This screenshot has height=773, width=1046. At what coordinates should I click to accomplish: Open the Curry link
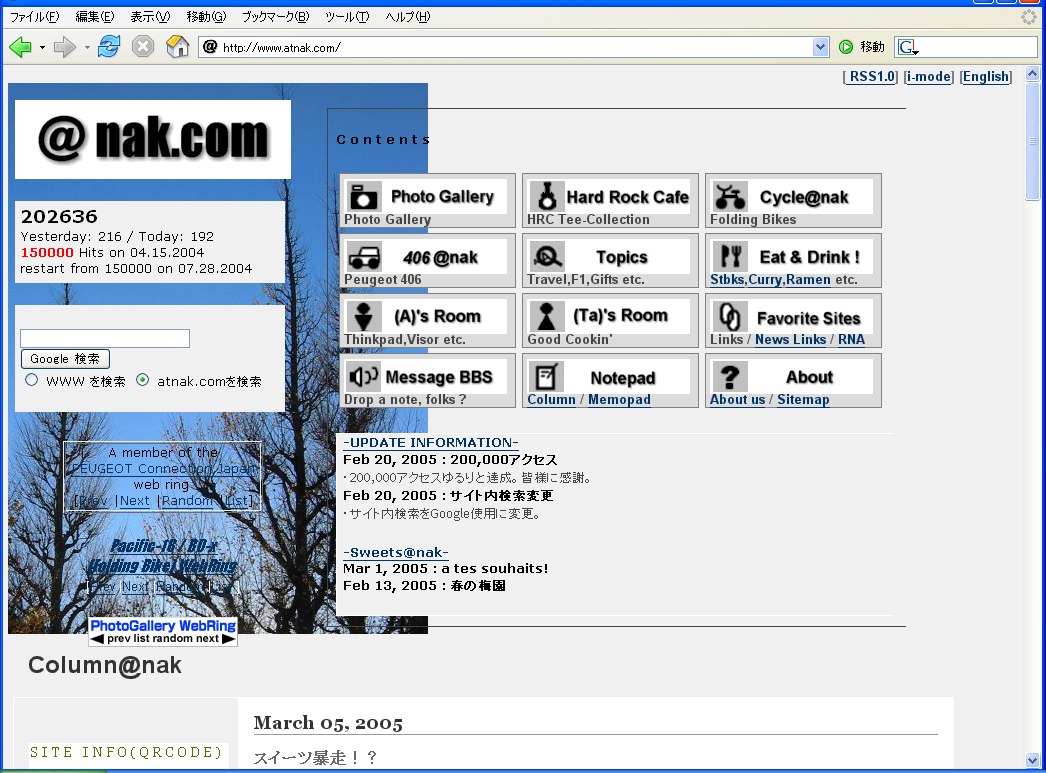(764, 279)
